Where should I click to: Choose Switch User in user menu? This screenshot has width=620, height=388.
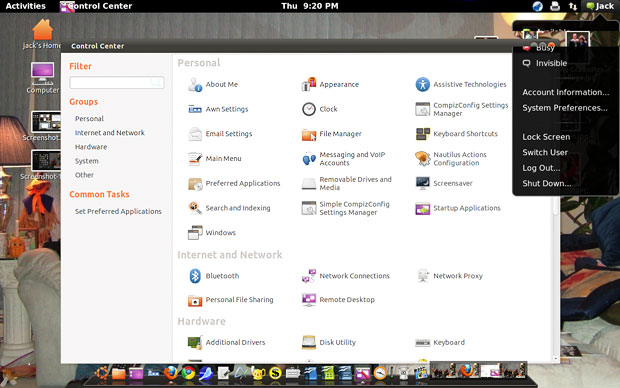click(x=545, y=152)
